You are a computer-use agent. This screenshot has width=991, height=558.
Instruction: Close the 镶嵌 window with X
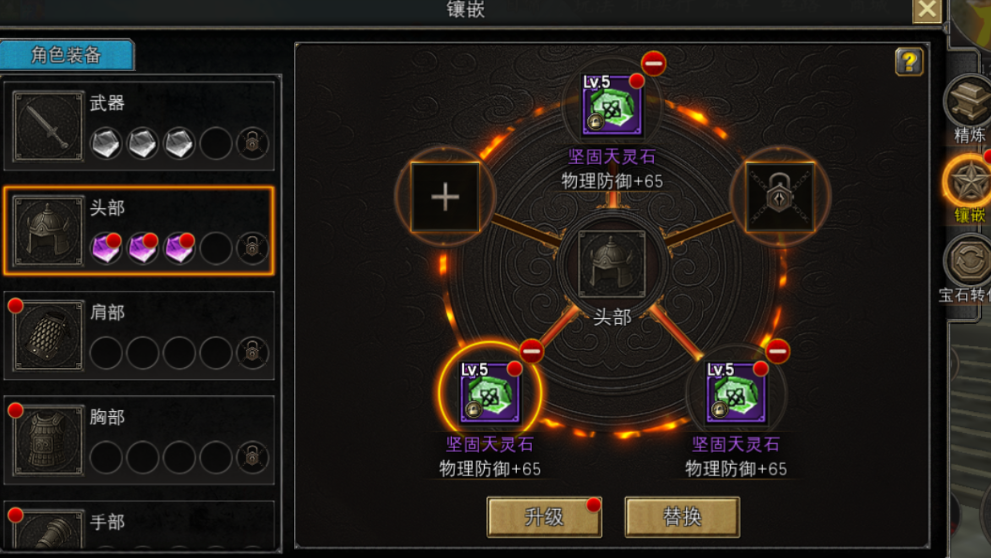click(x=927, y=10)
